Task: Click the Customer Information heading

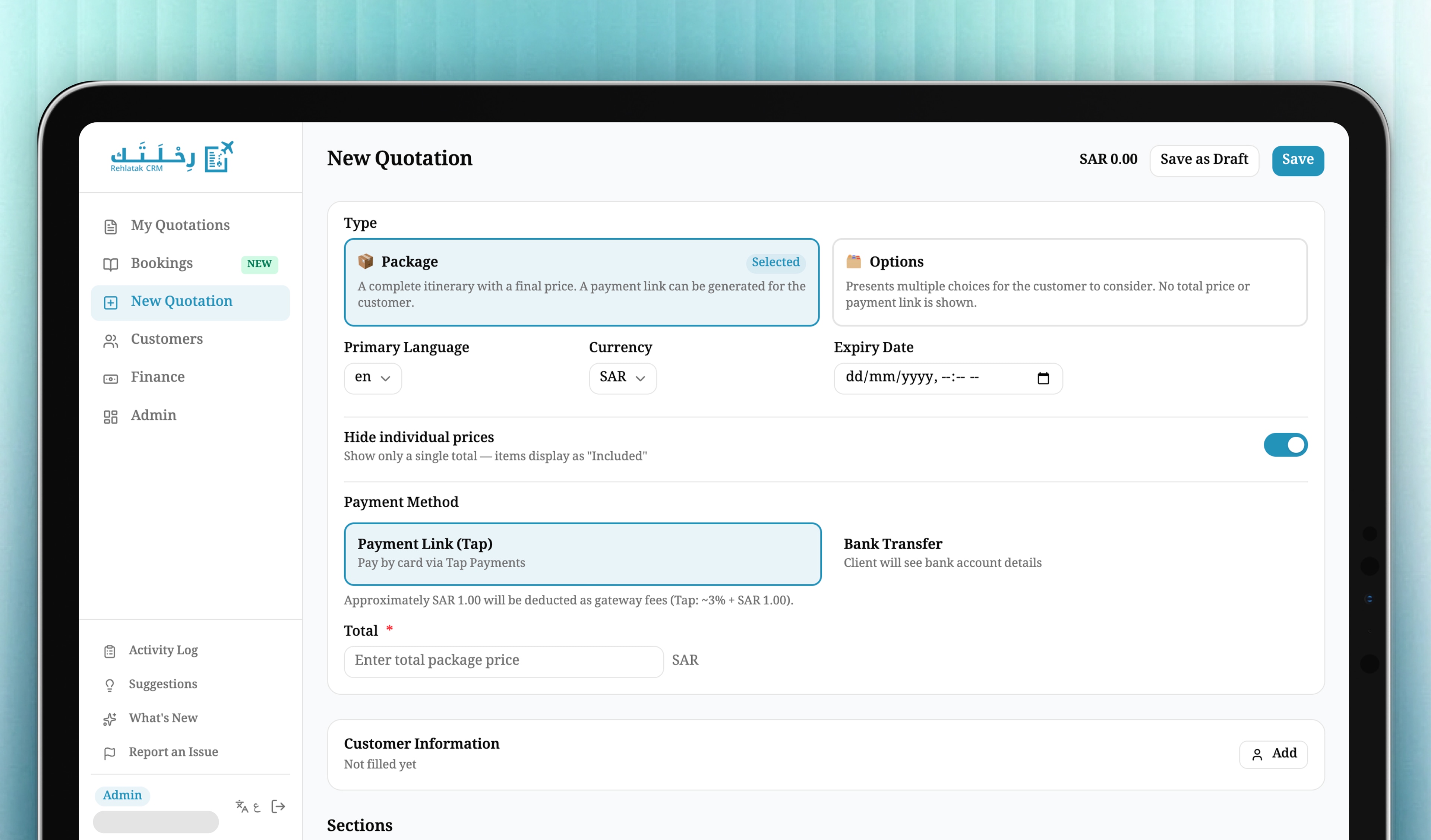Action: pyautogui.click(x=421, y=745)
